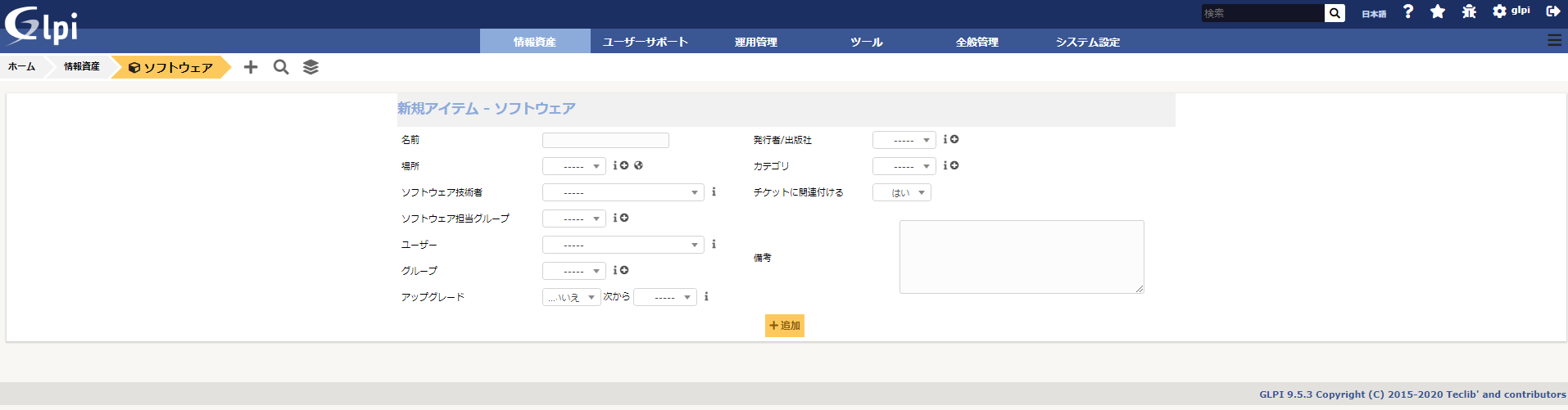Expand the 場所 dropdown
Screen dimensions: 1568x410
574,167
